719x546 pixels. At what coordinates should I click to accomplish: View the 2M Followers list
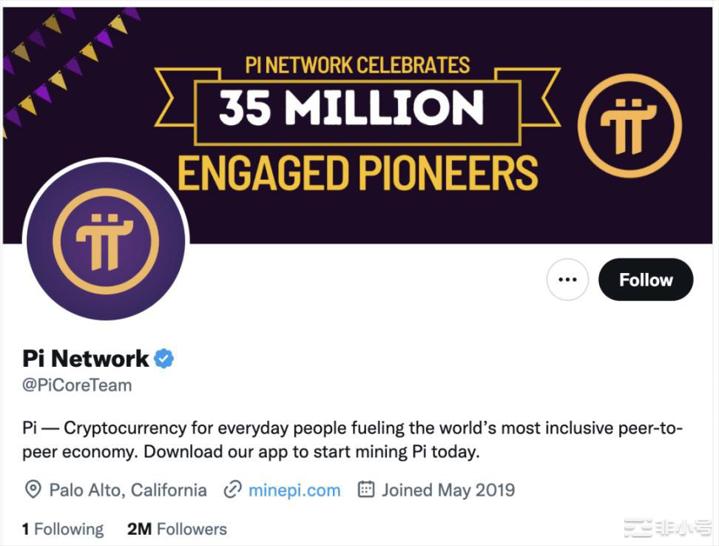[177, 529]
